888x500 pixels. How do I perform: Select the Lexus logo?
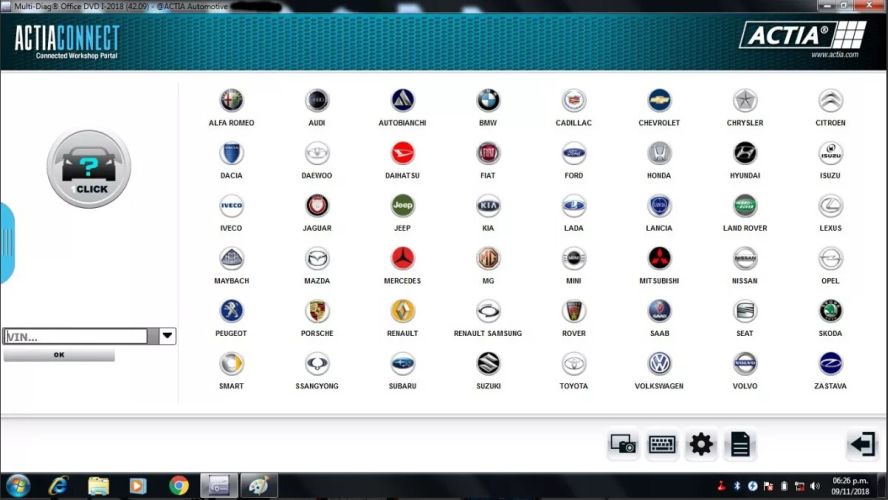[x=830, y=206]
